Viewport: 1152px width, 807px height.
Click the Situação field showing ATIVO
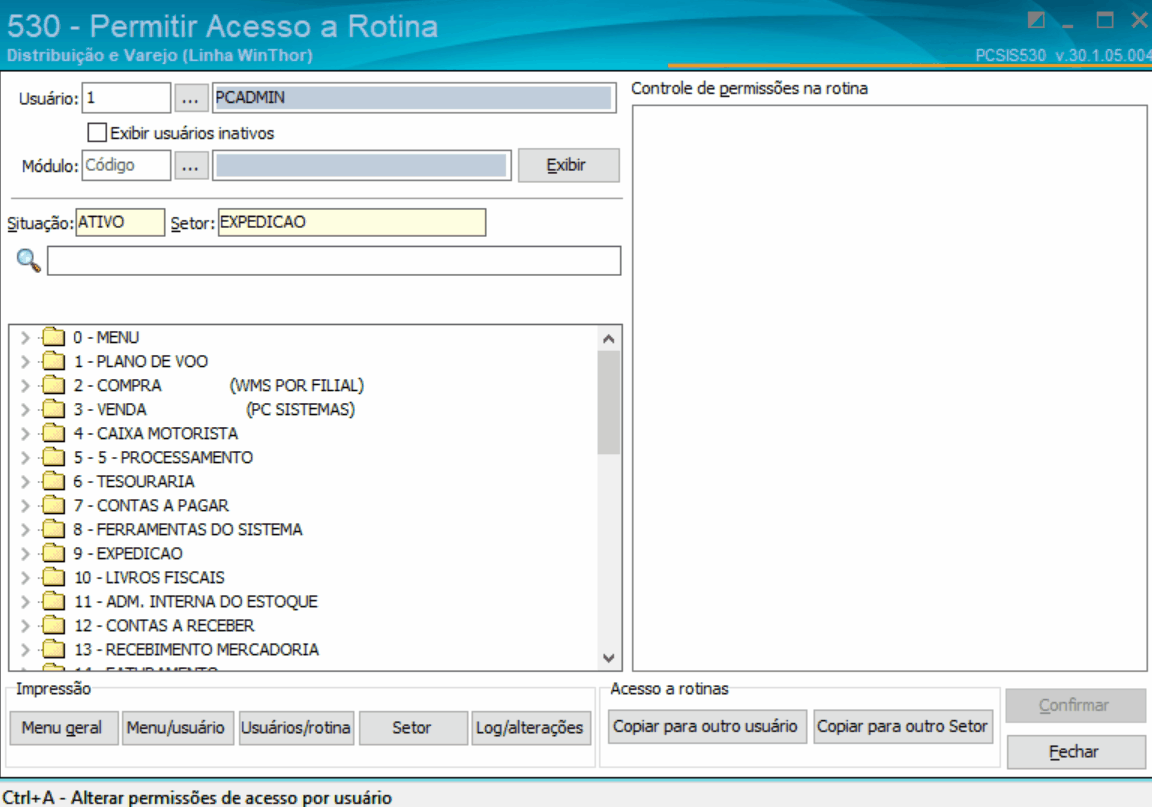(x=120, y=223)
